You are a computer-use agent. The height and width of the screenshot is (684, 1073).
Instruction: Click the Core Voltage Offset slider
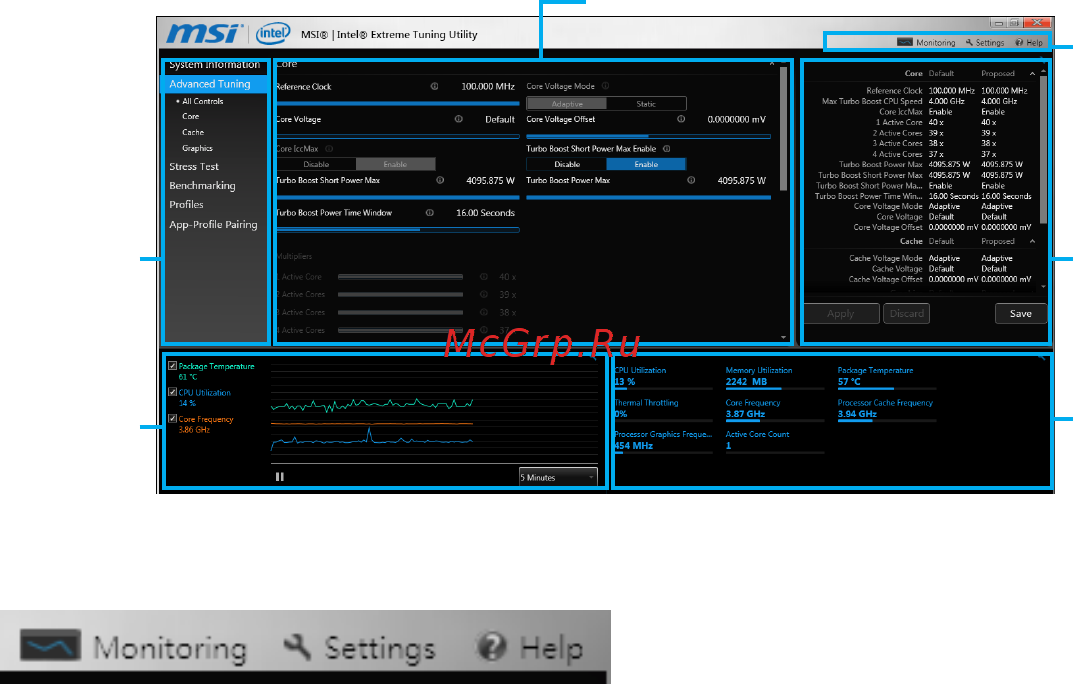[648, 136]
